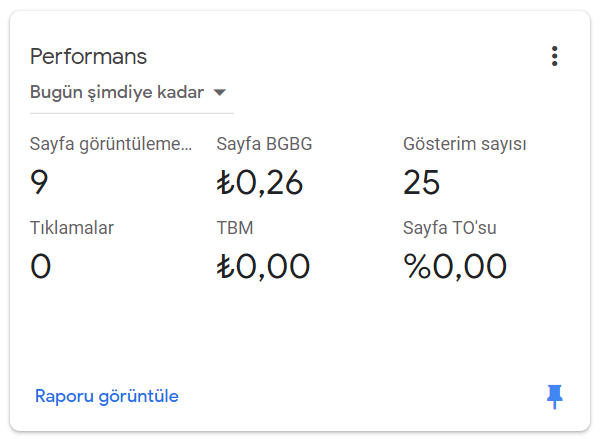The image size is (602, 439).
Task: Expand the date range dropdown arrow
Action: coord(220,93)
